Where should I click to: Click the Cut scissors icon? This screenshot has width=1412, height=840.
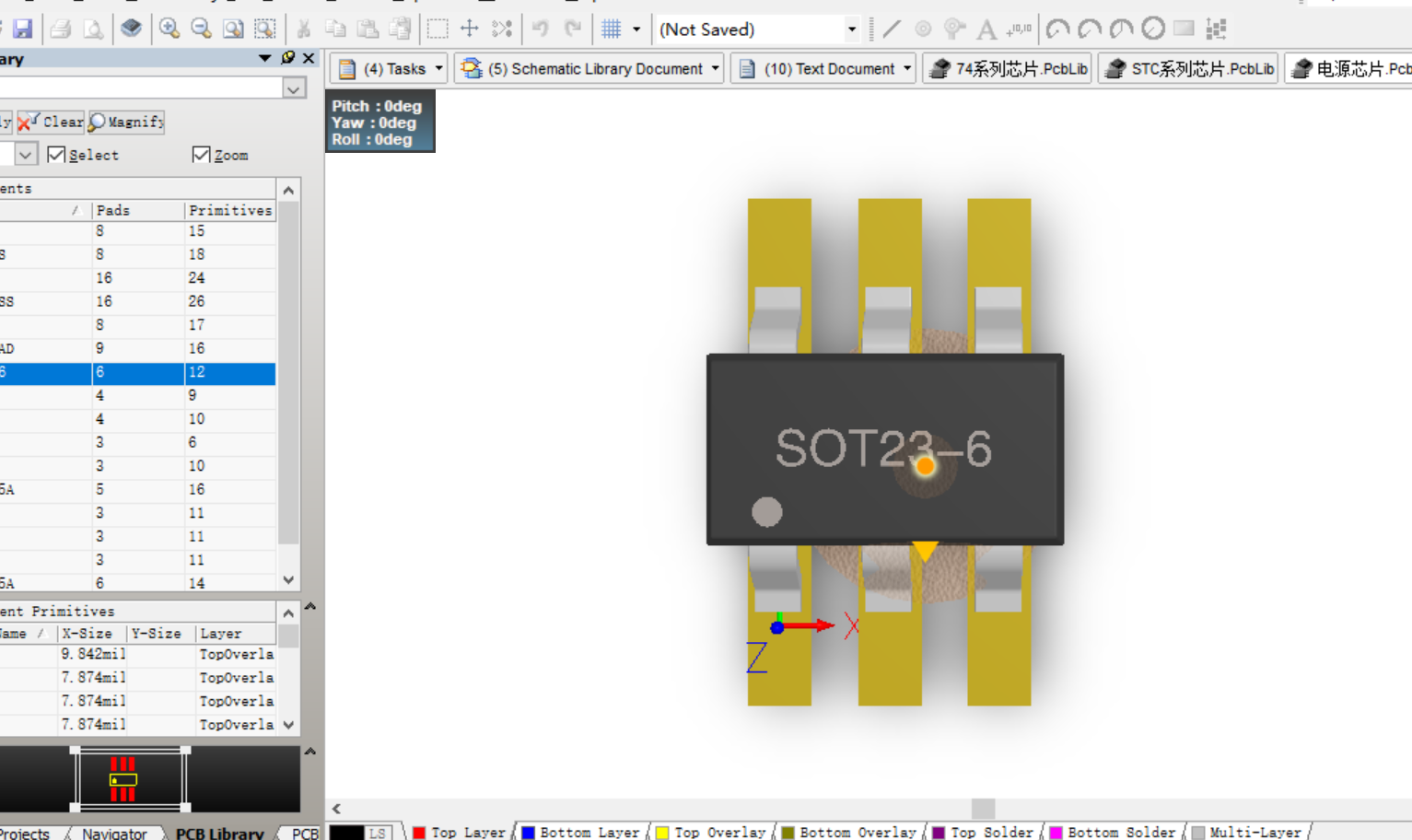(304, 29)
